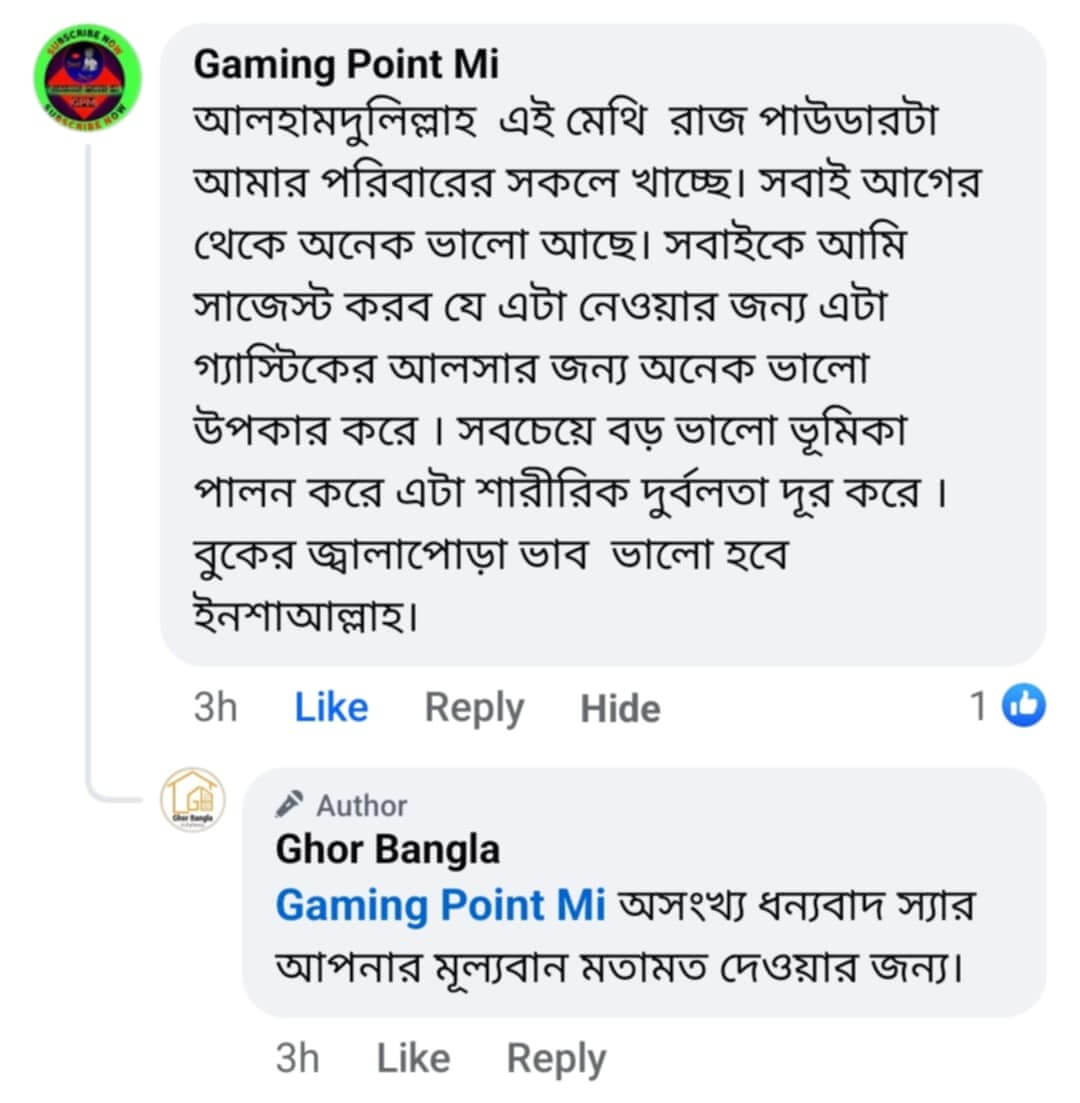
Task: Like Gaming Point Mi's comment
Action: [x=331, y=708]
